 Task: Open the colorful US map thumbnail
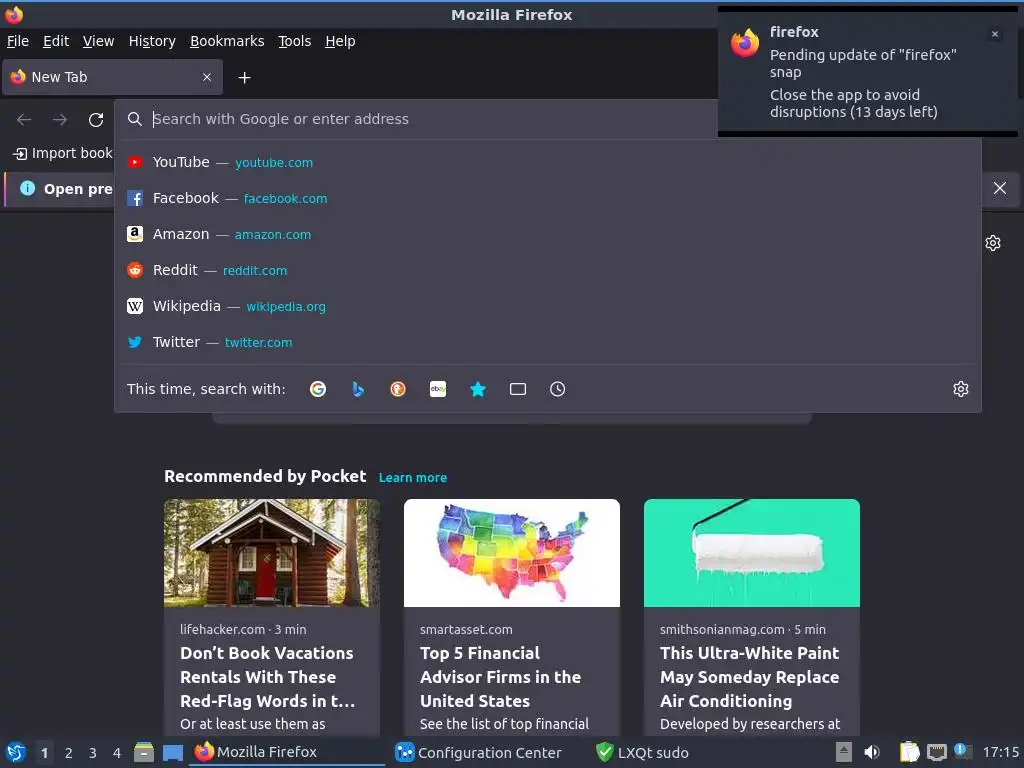click(x=512, y=552)
